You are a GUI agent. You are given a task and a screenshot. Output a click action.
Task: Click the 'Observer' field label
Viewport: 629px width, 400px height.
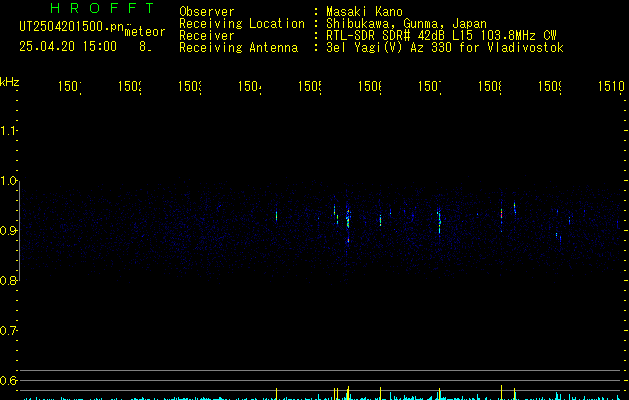[x=207, y=11]
